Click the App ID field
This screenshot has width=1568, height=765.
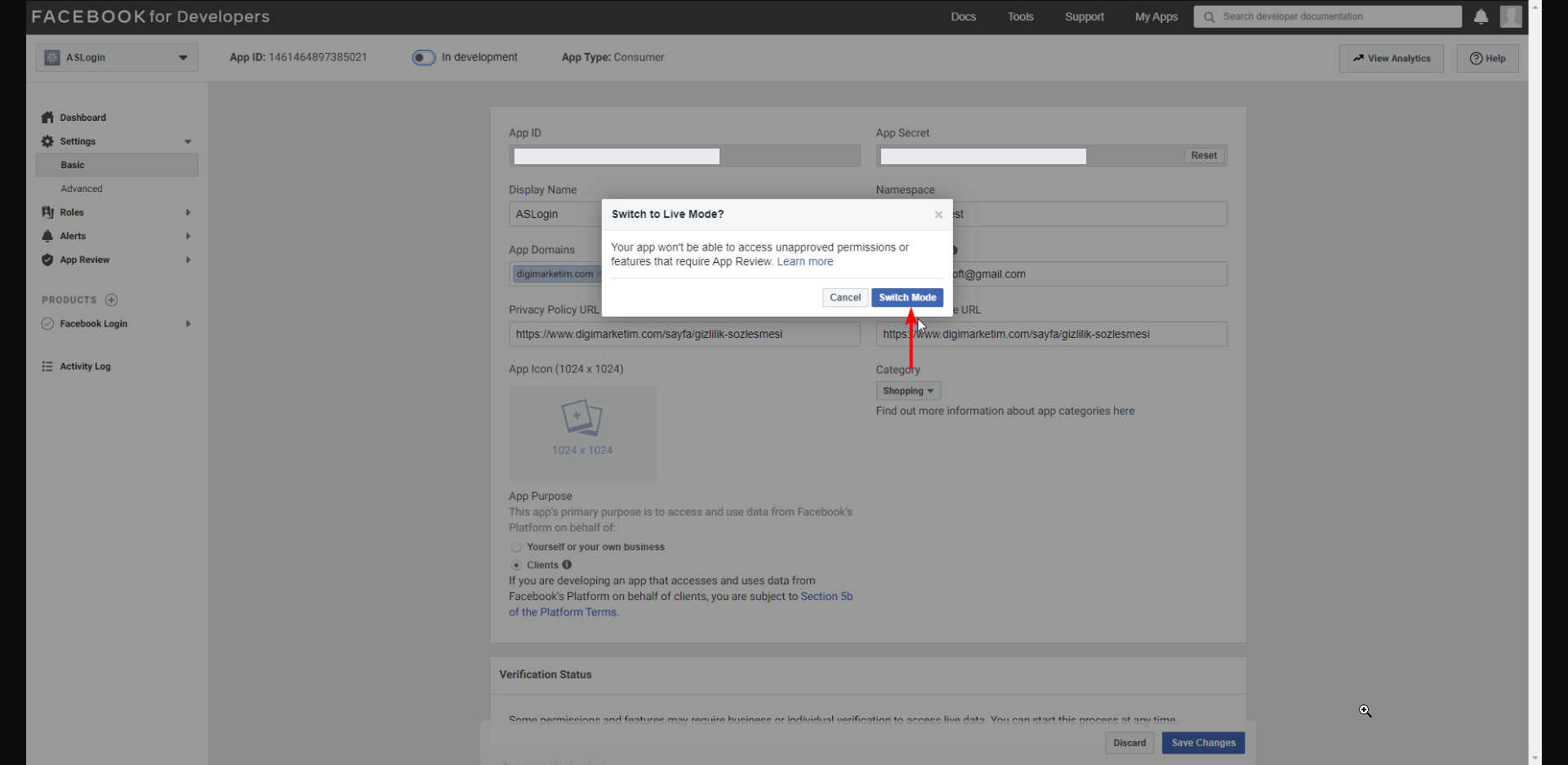[x=684, y=156]
